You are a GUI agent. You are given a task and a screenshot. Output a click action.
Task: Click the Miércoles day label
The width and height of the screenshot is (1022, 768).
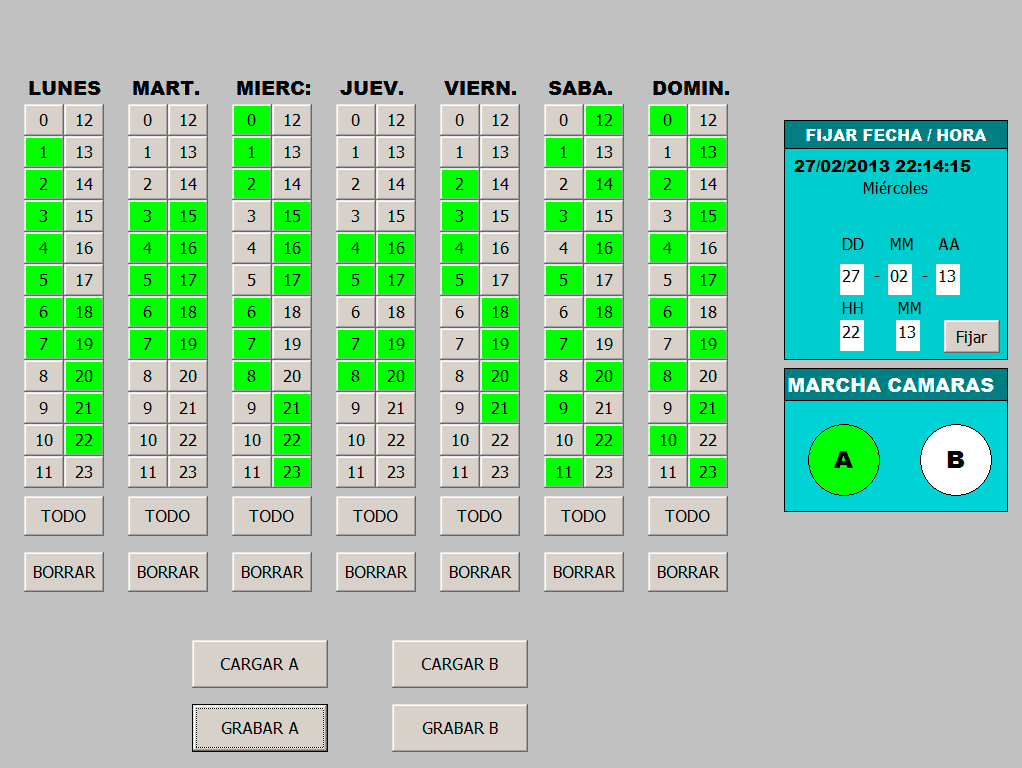(x=895, y=188)
